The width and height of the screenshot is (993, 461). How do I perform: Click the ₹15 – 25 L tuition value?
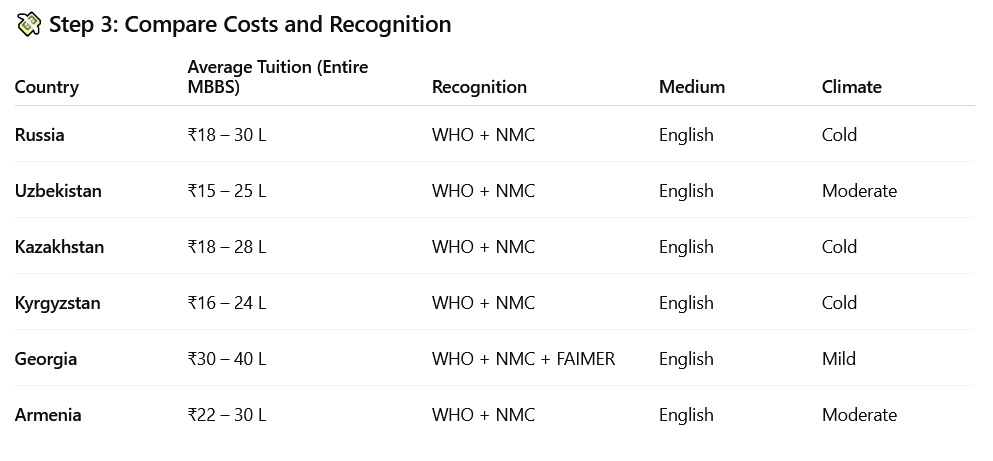227,191
